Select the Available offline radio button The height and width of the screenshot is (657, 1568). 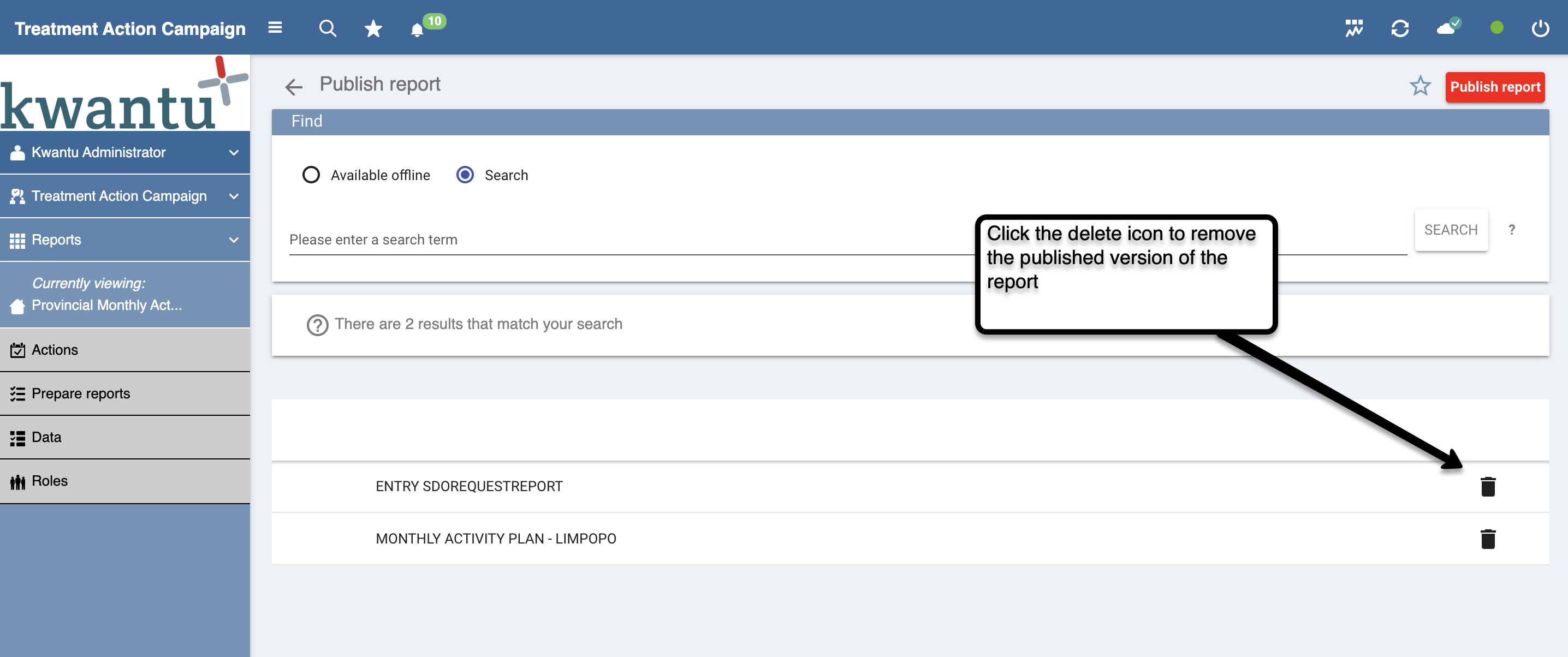point(311,175)
